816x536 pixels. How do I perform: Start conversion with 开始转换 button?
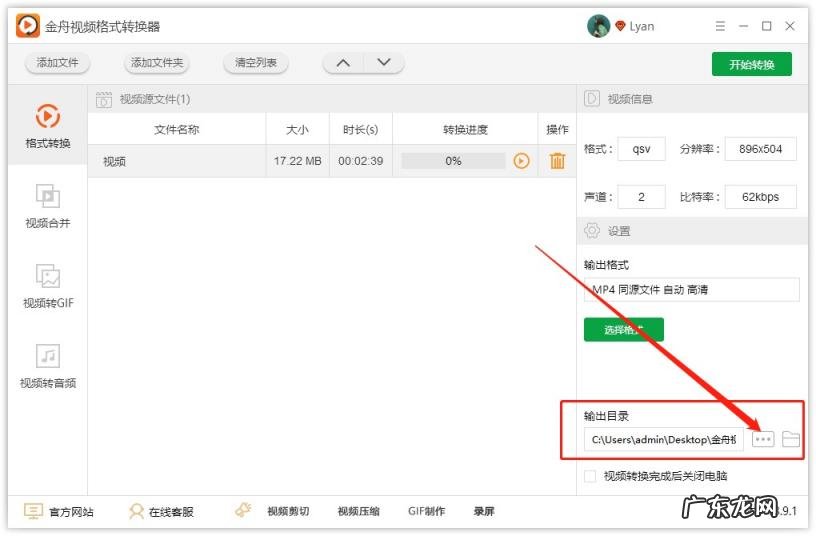751,64
